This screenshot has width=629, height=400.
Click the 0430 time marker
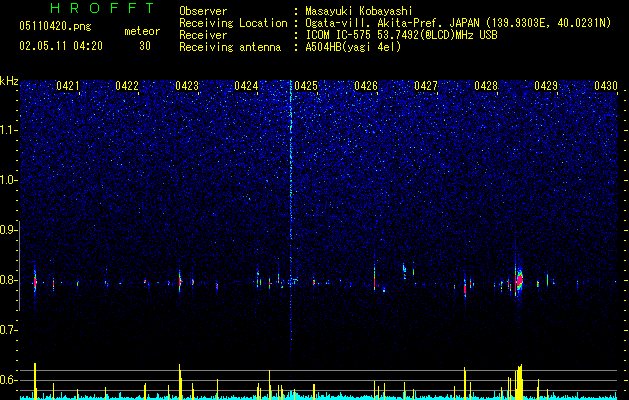tap(606, 86)
